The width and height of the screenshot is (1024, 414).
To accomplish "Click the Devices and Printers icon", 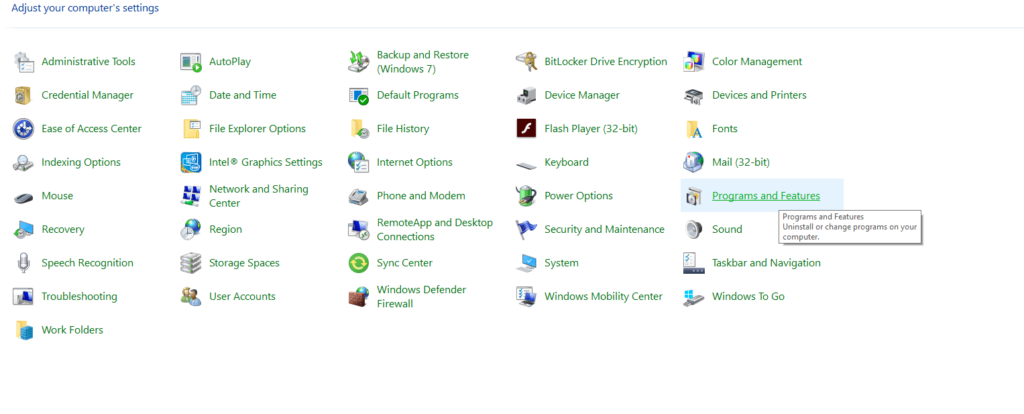I will tap(694, 95).
